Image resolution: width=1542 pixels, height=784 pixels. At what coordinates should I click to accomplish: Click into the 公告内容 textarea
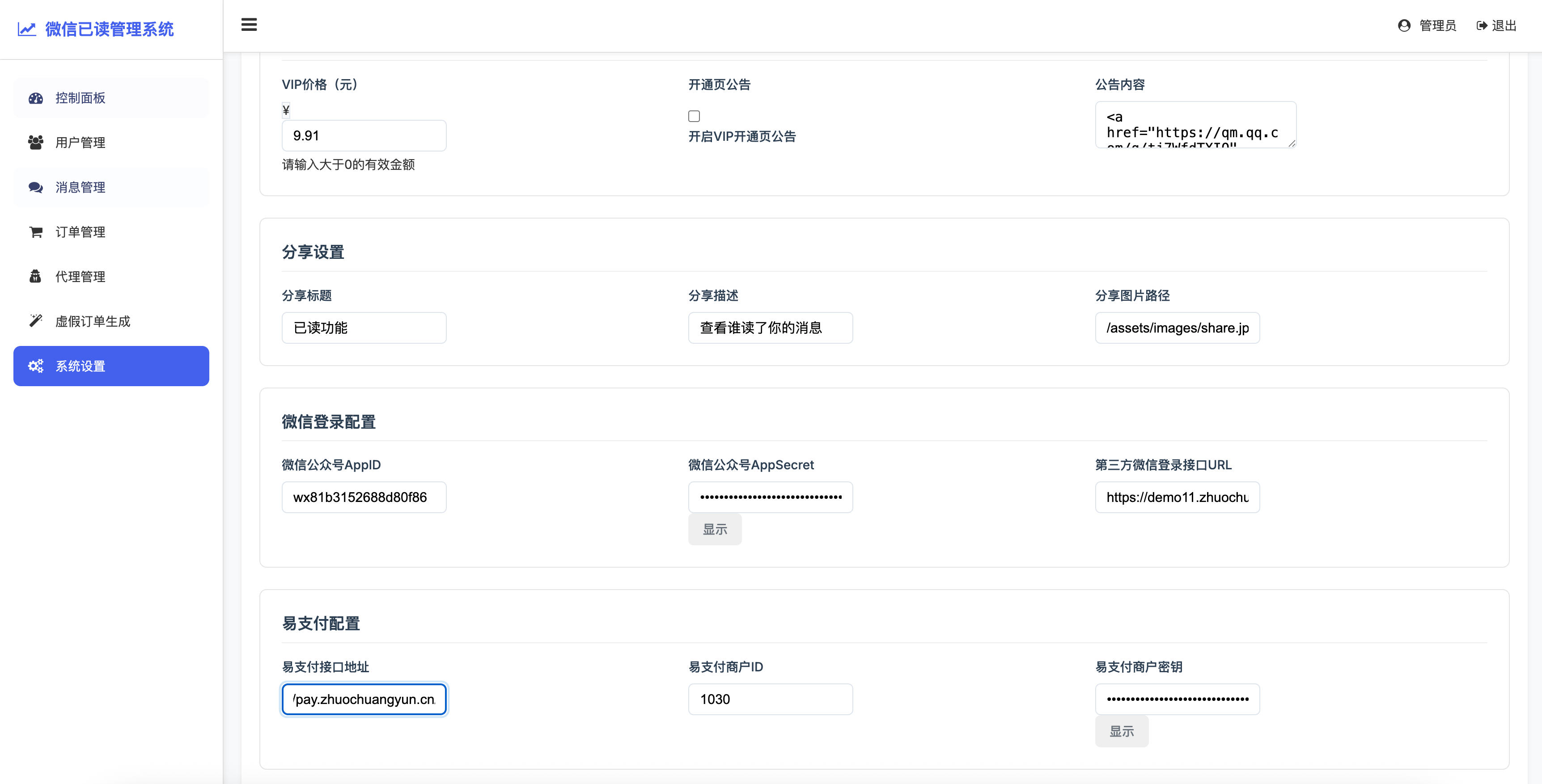1195,124
